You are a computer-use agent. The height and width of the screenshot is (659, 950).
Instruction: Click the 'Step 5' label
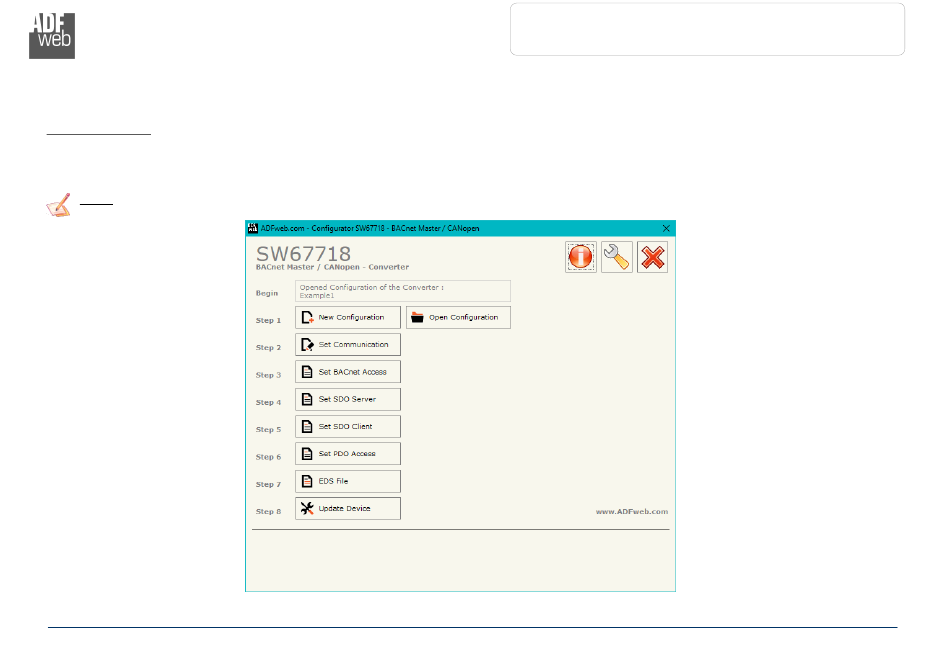click(x=268, y=429)
